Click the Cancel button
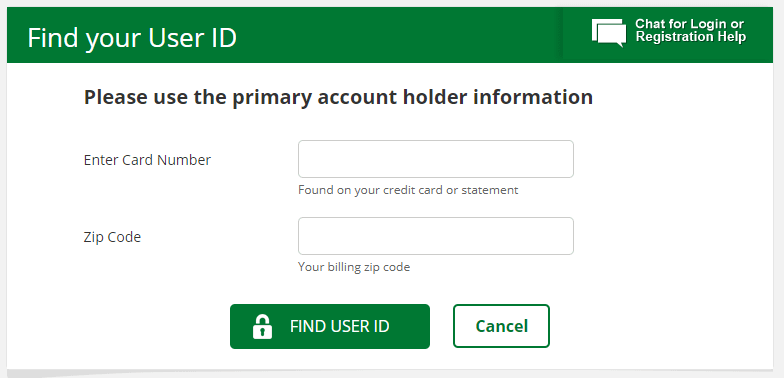784x378 pixels. pos(501,326)
